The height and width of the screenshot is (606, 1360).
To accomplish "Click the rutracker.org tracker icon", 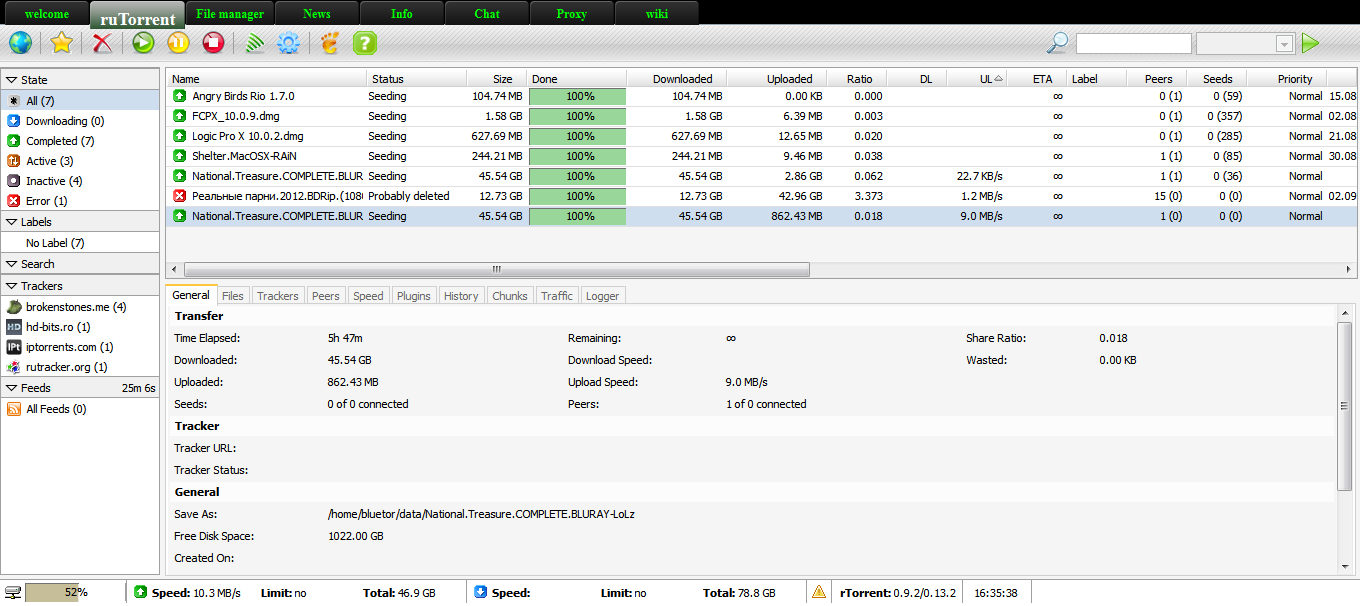I will (14, 367).
